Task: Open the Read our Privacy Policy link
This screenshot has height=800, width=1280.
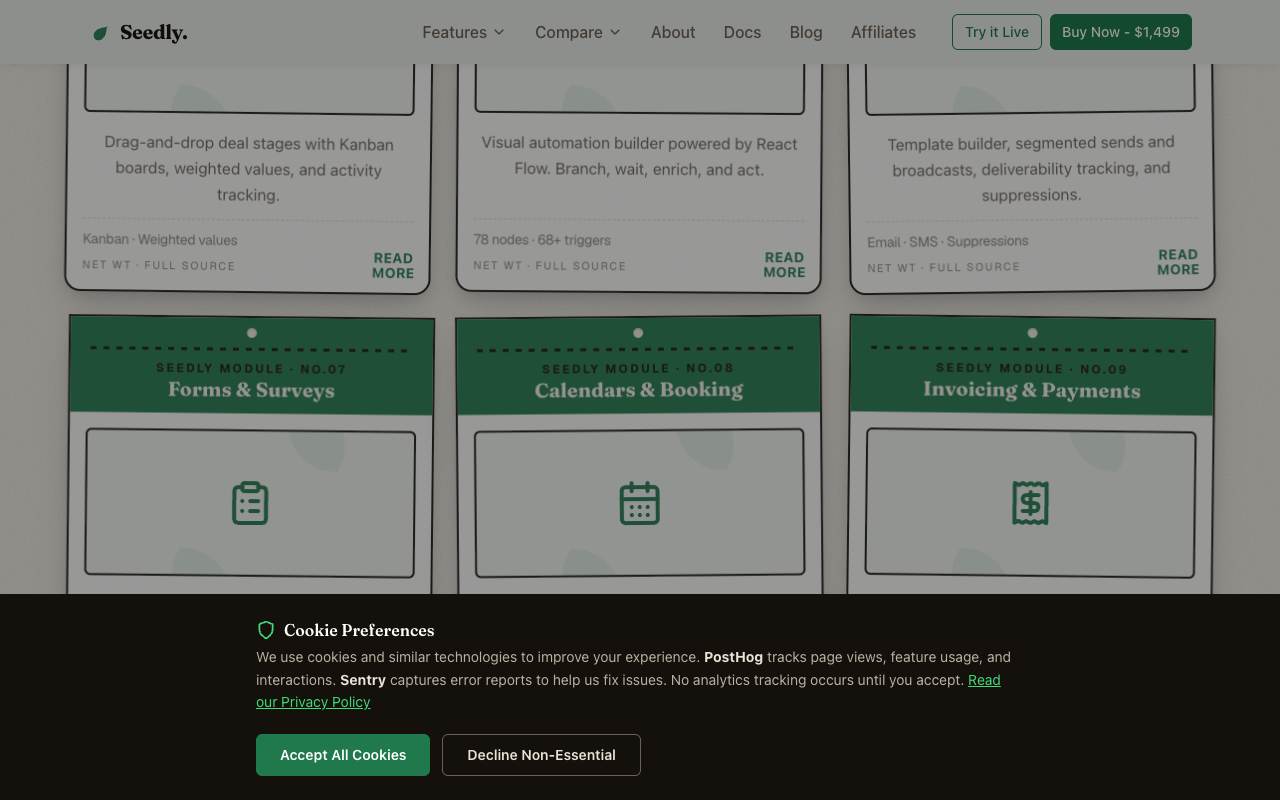Action: click(x=628, y=691)
